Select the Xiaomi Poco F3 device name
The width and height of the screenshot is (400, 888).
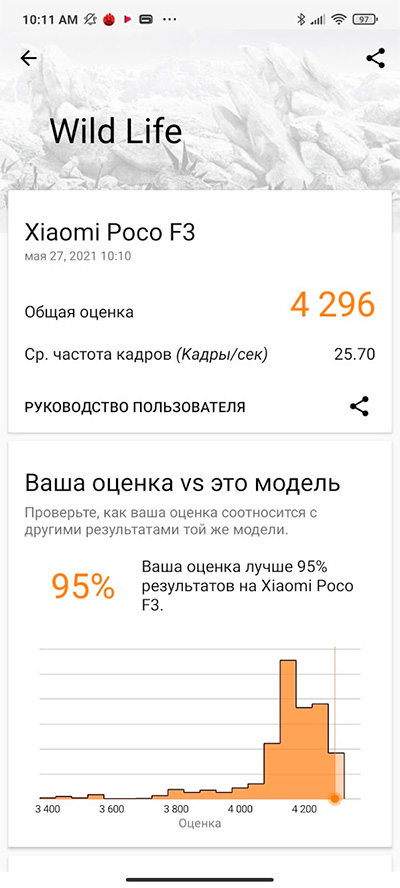(x=110, y=233)
